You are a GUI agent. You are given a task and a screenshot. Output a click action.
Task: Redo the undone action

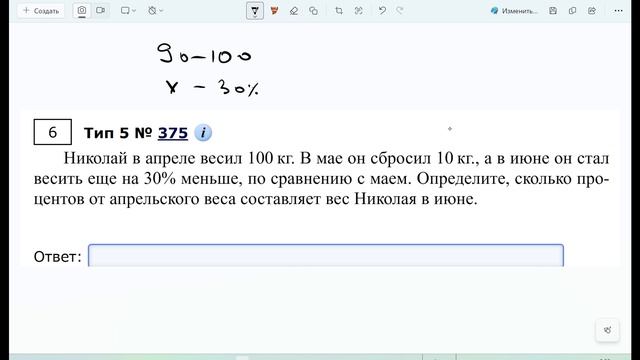point(400,11)
